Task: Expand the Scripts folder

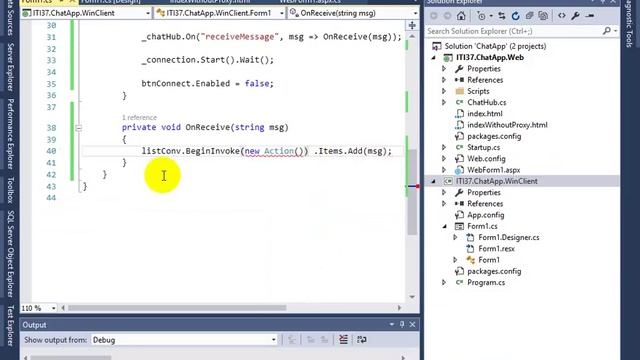Action: point(444,91)
